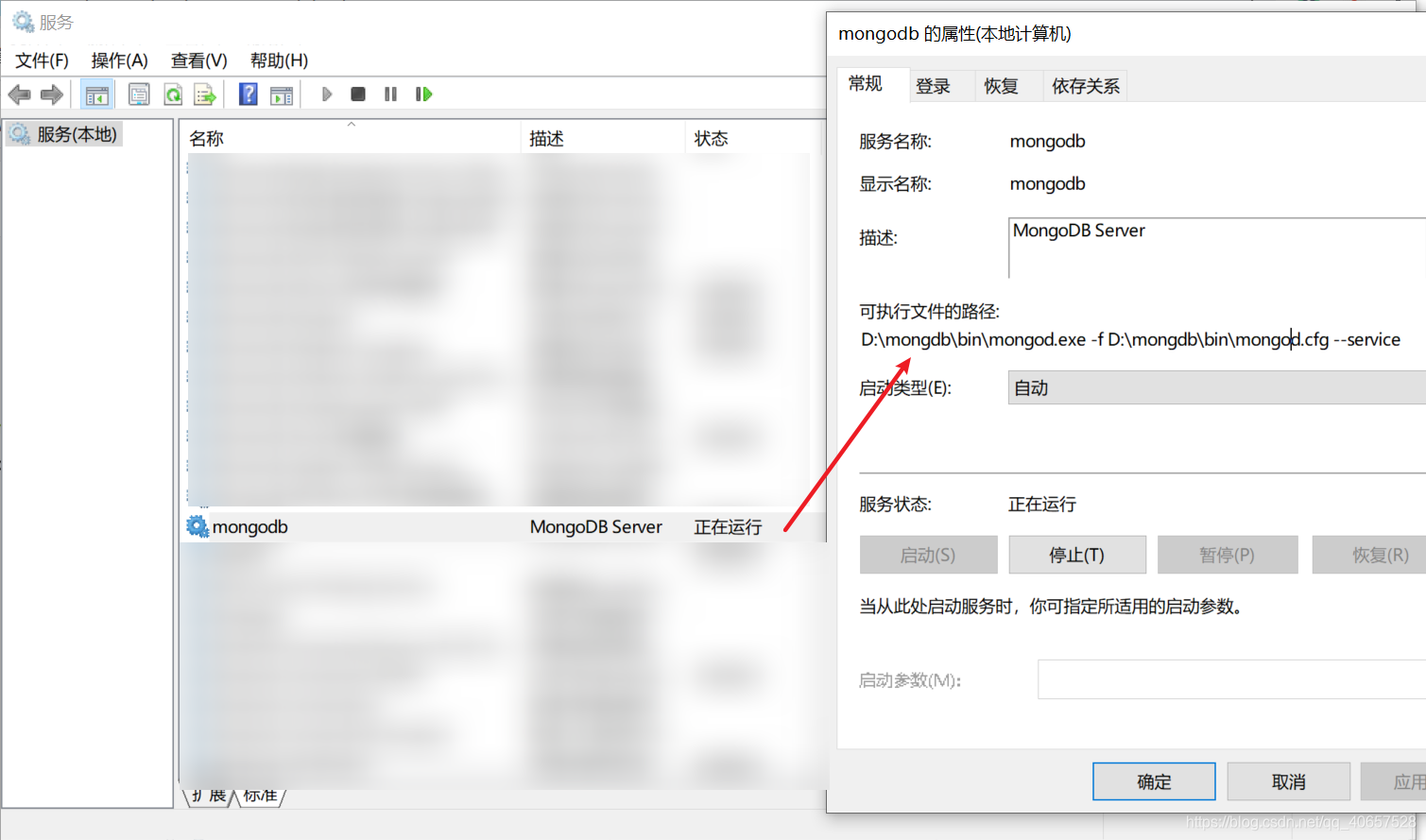Click the service name value mongodb
The width and height of the screenshot is (1426, 840).
pos(1047,142)
